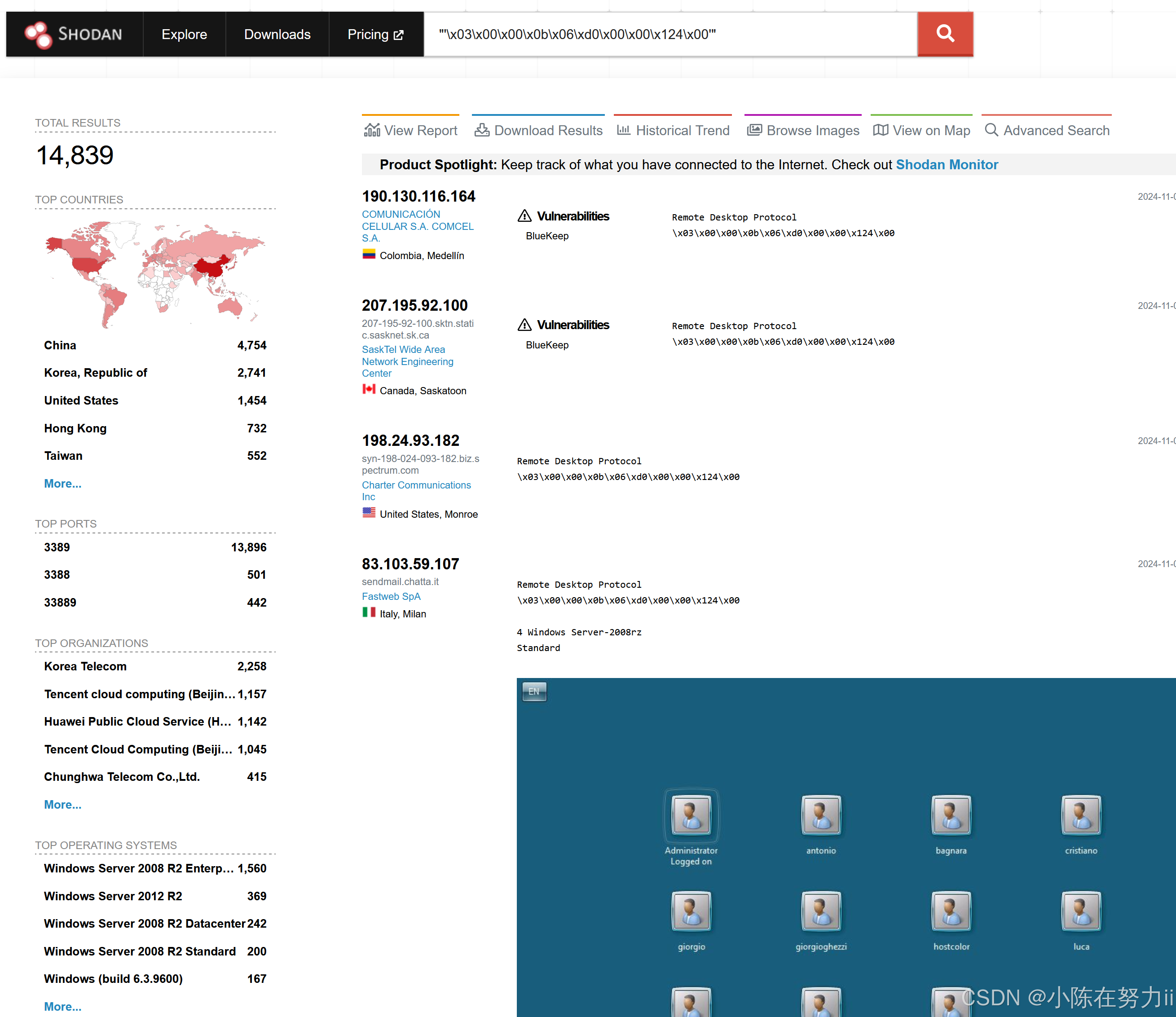Click the Advanced Search magnifier icon
Screen dimensions: 1176x1017
[991, 130]
